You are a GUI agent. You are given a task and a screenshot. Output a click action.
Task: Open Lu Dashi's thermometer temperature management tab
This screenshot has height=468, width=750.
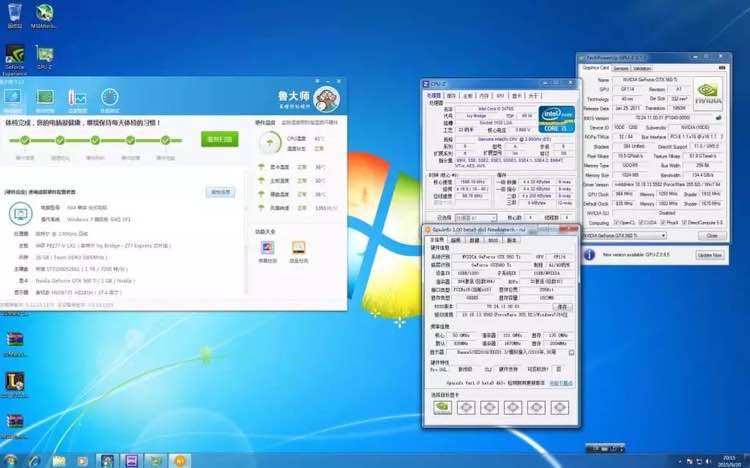77,100
